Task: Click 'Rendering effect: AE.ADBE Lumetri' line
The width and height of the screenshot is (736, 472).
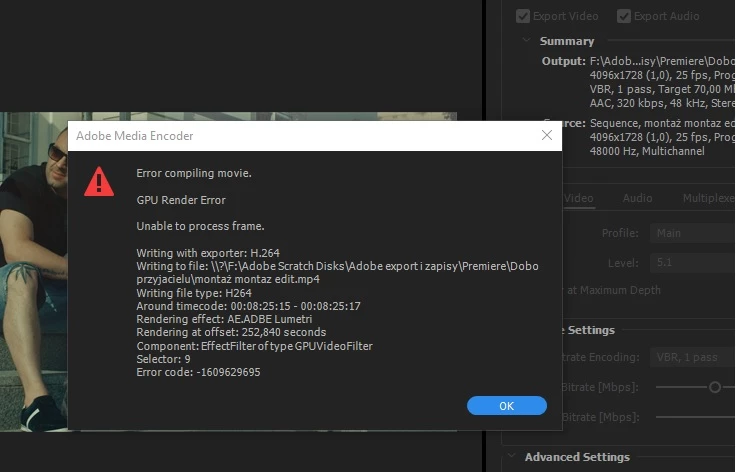Action: [x=224, y=319]
